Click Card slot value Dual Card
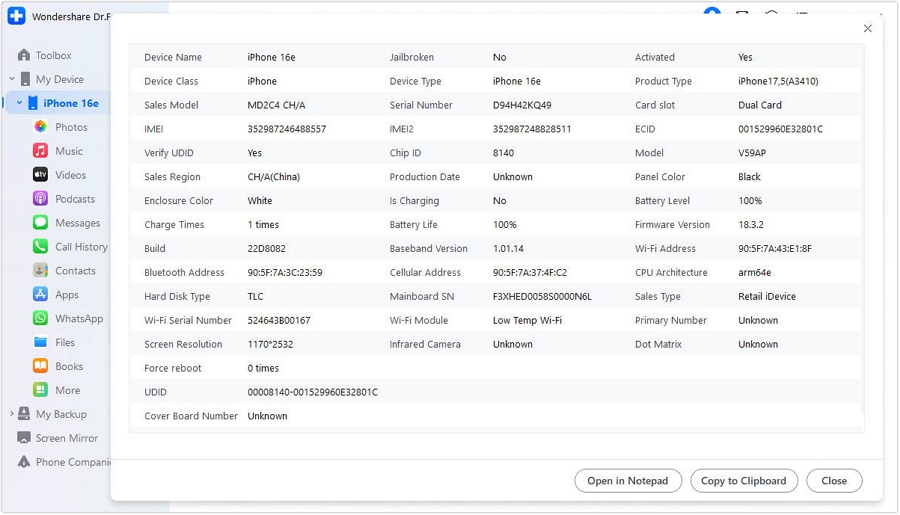The width and height of the screenshot is (900, 515). click(760, 105)
